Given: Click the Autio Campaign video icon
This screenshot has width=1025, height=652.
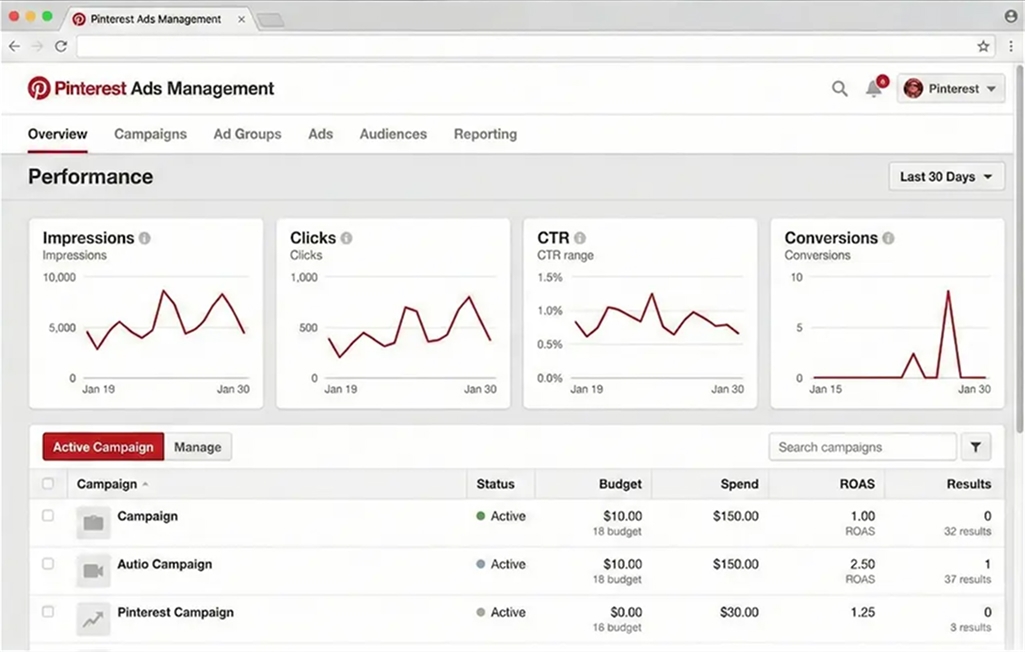Looking at the screenshot, I should click(93, 571).
